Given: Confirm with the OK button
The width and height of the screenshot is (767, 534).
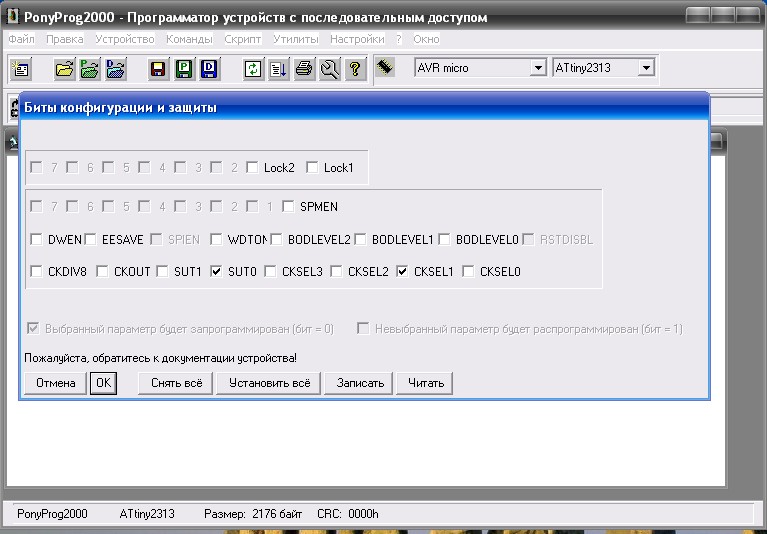Looking at the screenshot, I should [x=103, y=383].
